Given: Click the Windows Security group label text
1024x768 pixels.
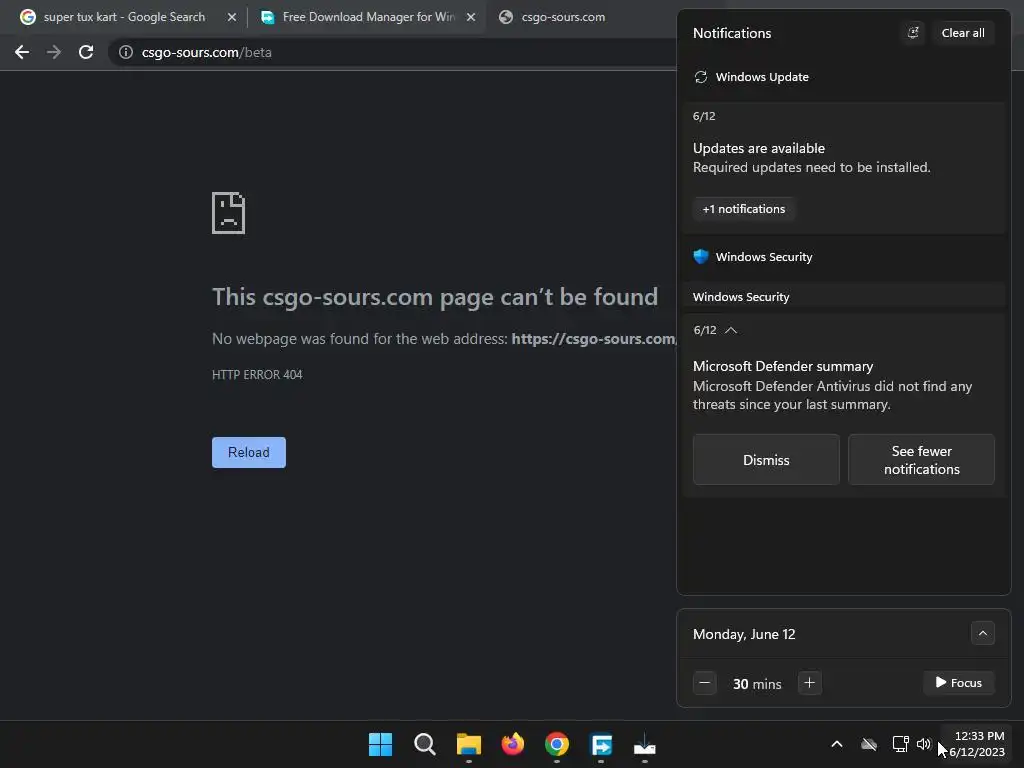Looking at the screenshot, I should click(x=741, y=297).
